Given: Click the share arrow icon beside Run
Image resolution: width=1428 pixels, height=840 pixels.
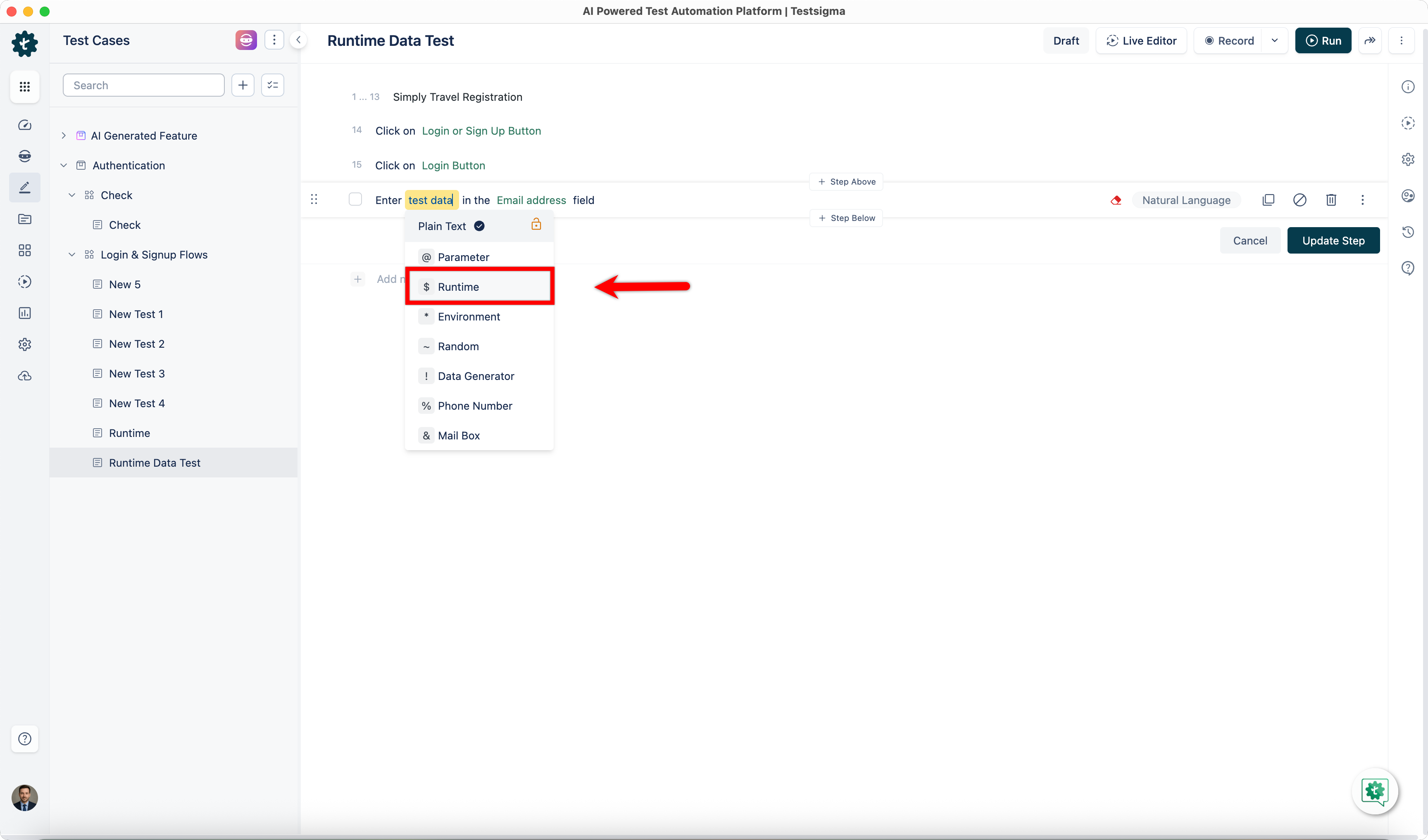Looking at the screenshot, I should pos(1370,41).
